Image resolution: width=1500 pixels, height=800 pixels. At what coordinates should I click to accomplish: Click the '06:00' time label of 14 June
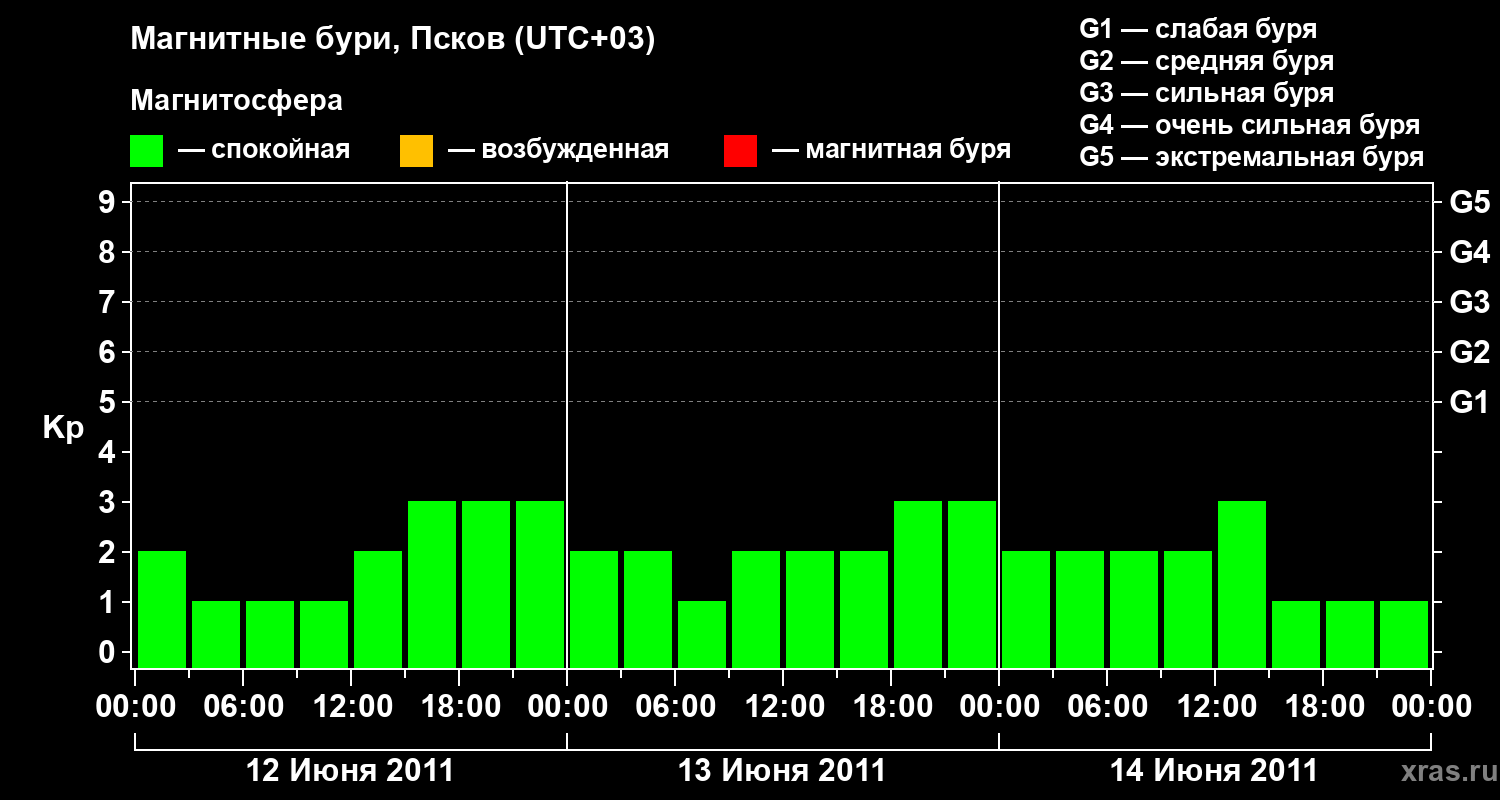[x=1107, y=707]
